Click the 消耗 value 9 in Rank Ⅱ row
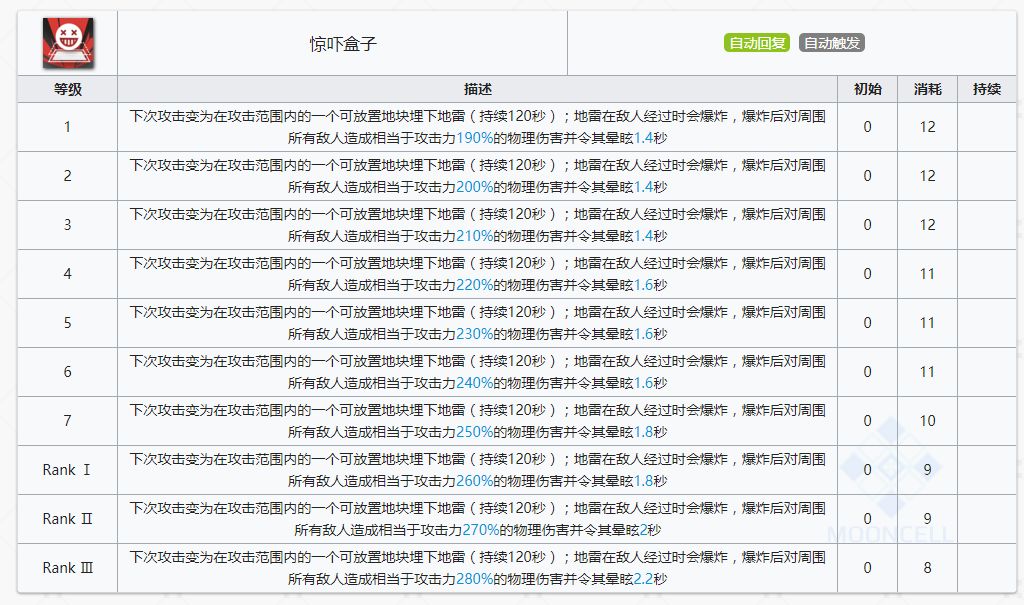 click(927, 519)
